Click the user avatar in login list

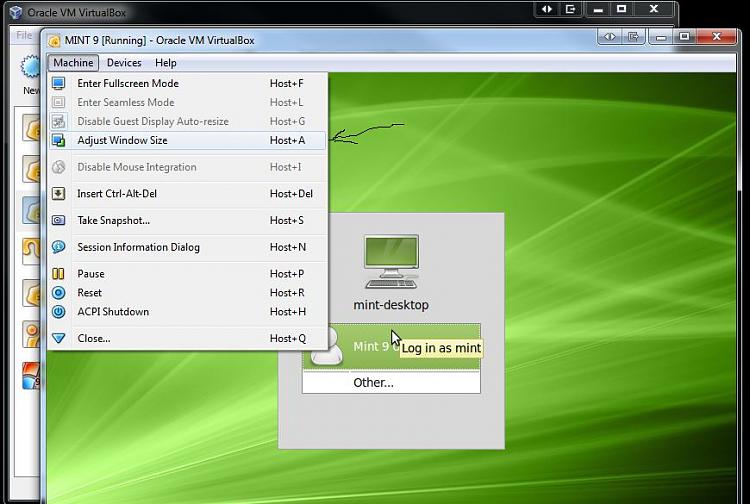pyautogui.click(x=327, y=347)
